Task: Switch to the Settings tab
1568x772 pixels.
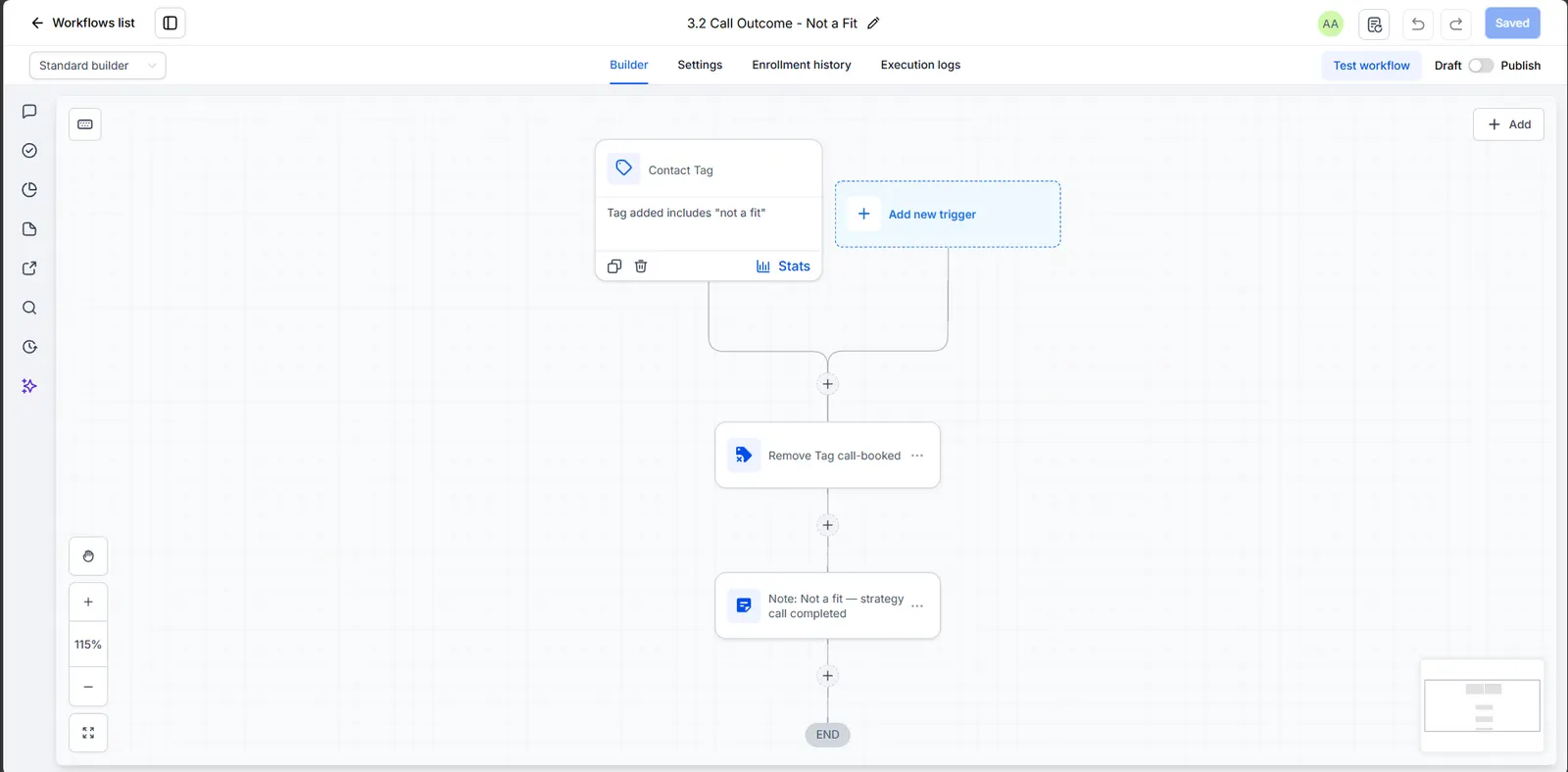Action: [x=700, y=65]
